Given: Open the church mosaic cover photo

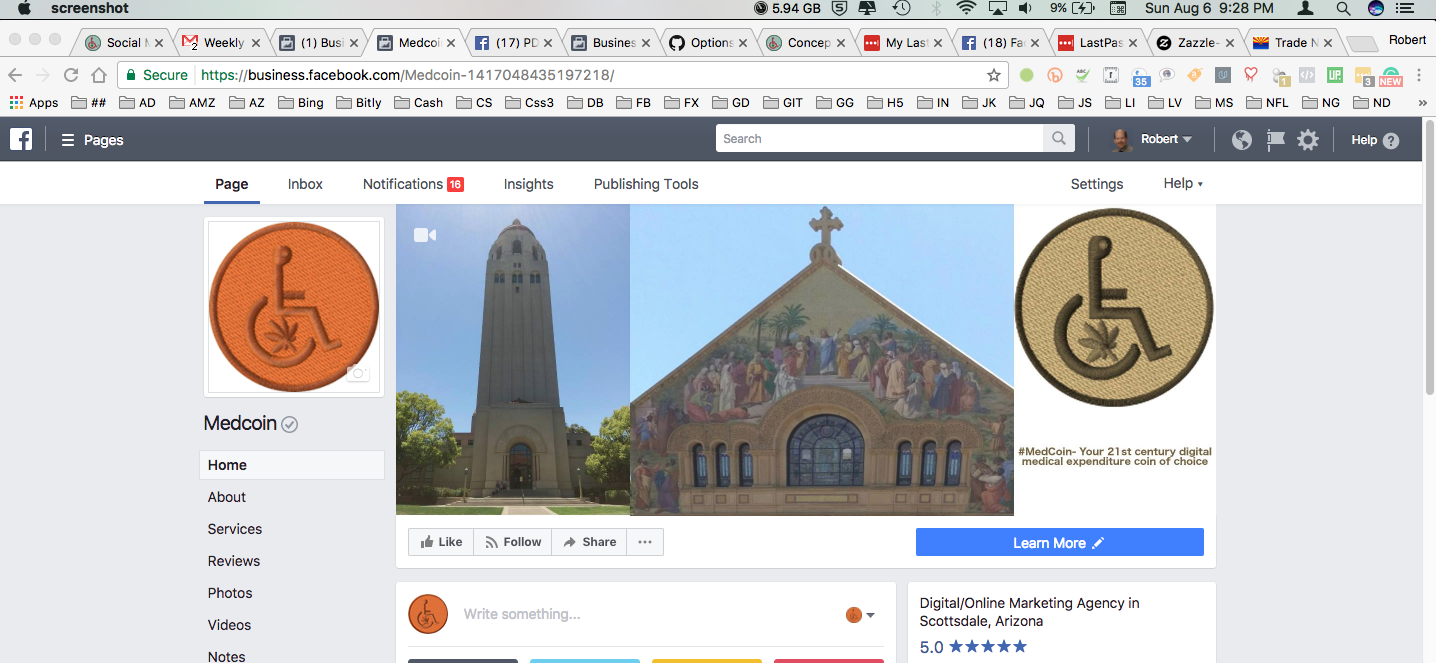Looking at the screenshot, I should (x=822, y=360).
